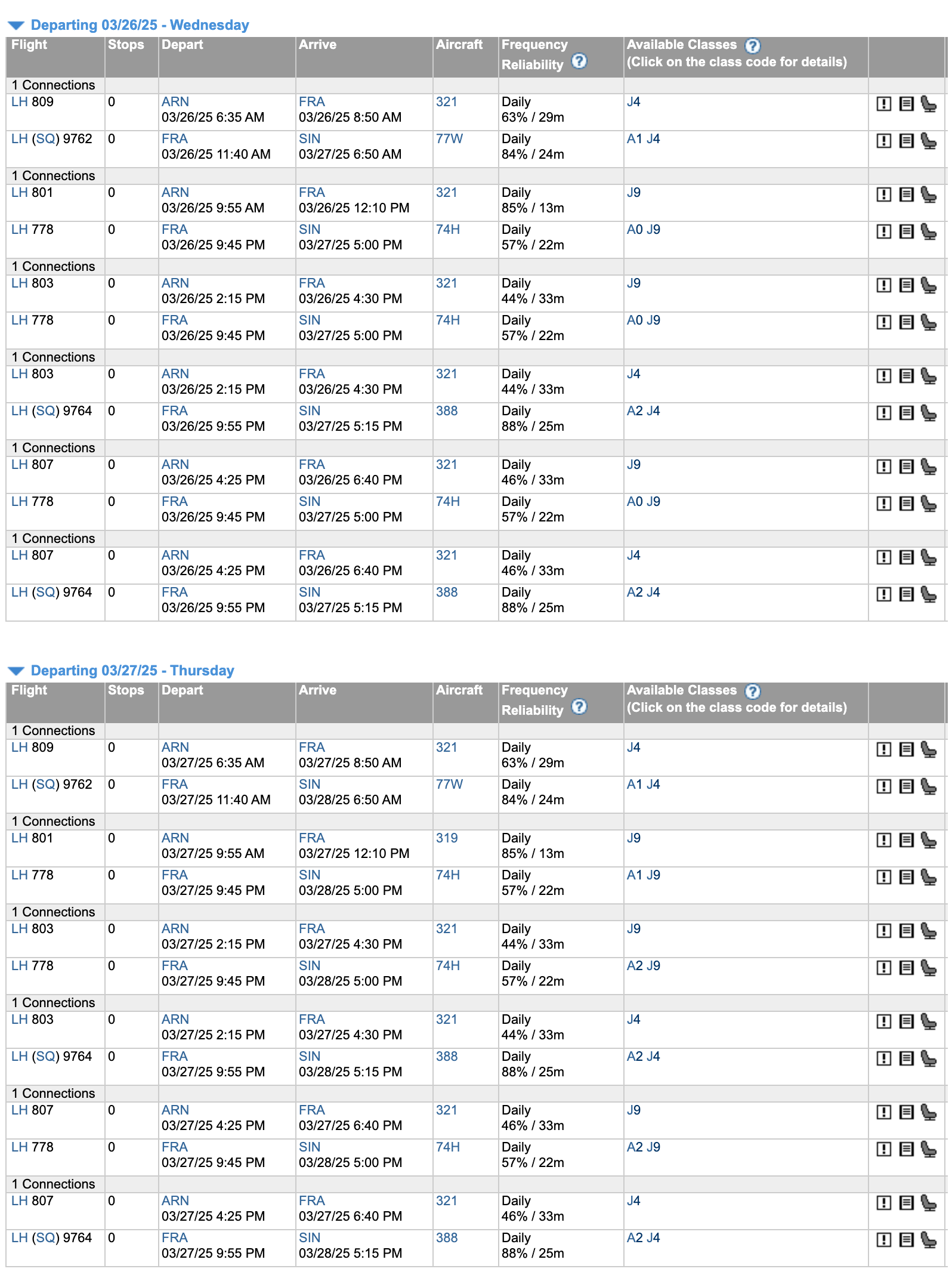Click the notes icon beside LH 807
The image size is (952, 1278).
905,468
